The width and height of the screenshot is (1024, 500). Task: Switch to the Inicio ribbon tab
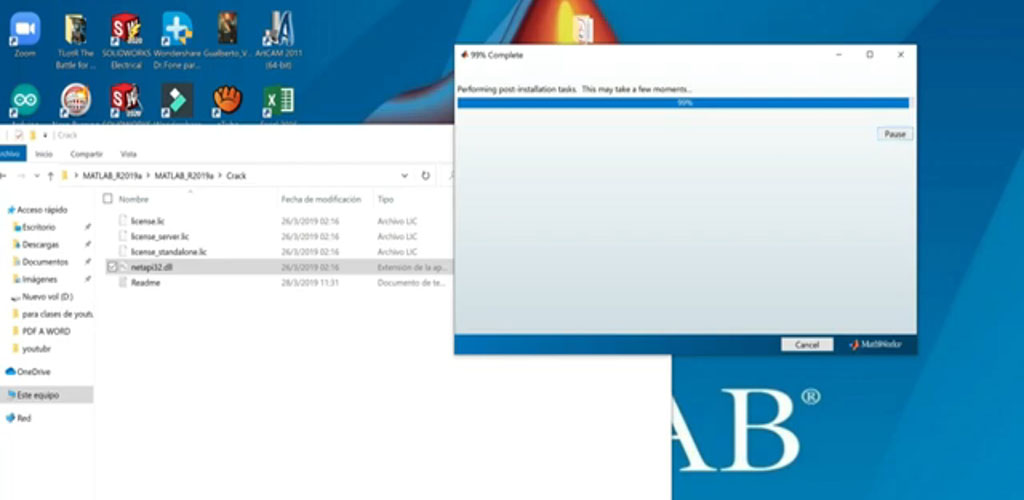[x=44, y=154]
